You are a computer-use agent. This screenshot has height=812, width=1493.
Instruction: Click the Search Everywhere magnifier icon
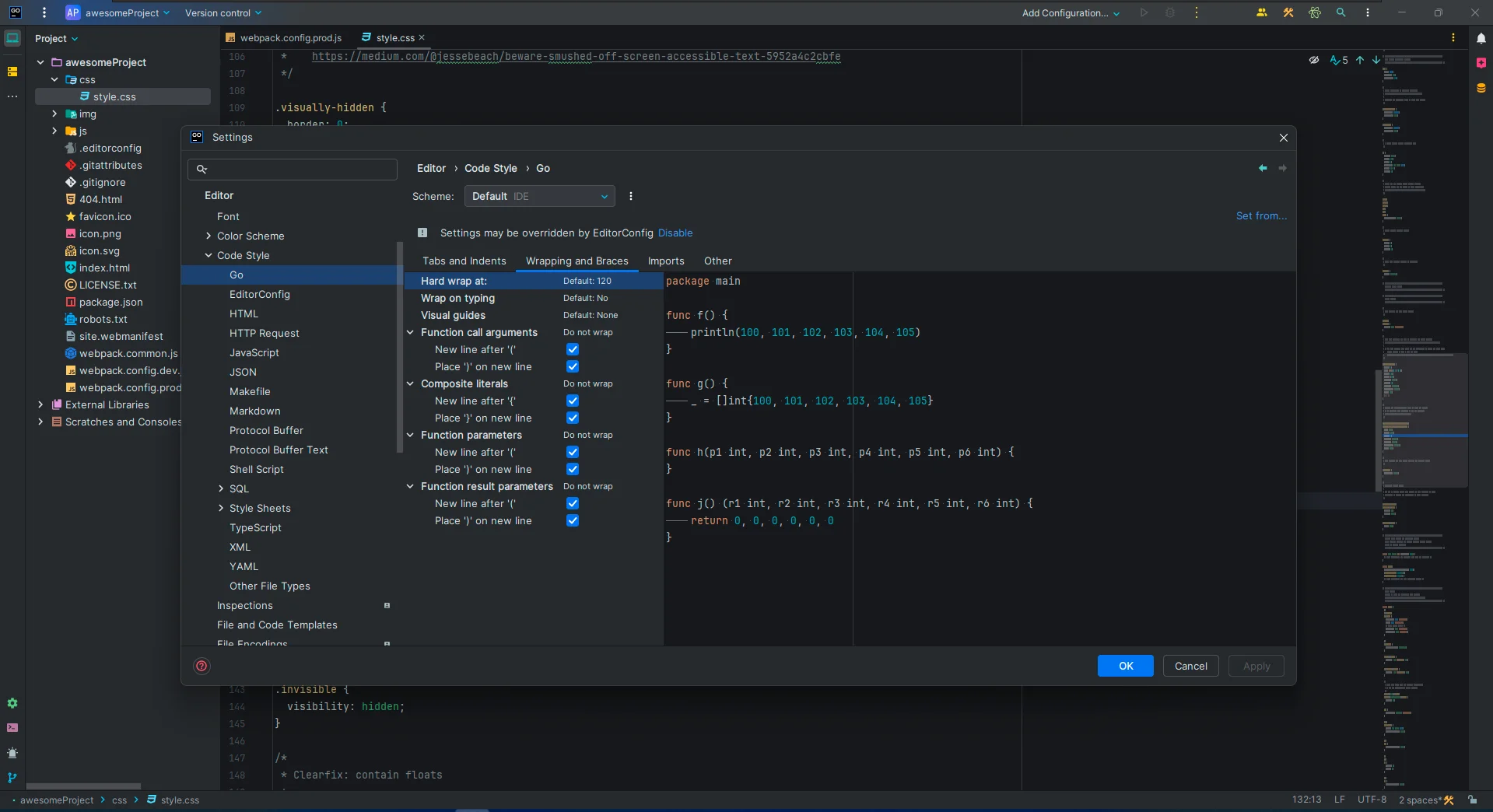click(x=1341, y=13)
